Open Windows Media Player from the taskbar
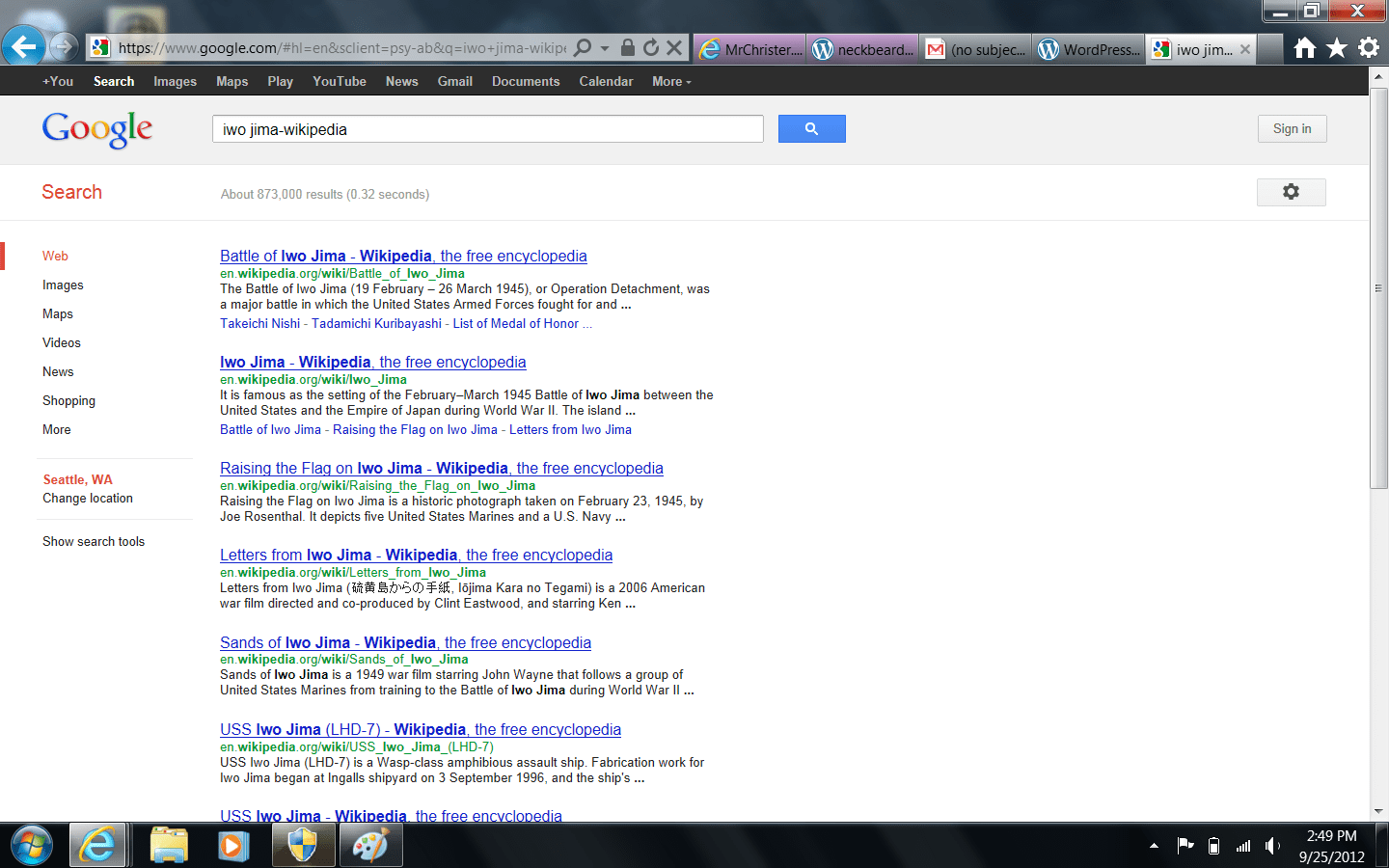This screenshot has height=868, width=1389. 233,846
